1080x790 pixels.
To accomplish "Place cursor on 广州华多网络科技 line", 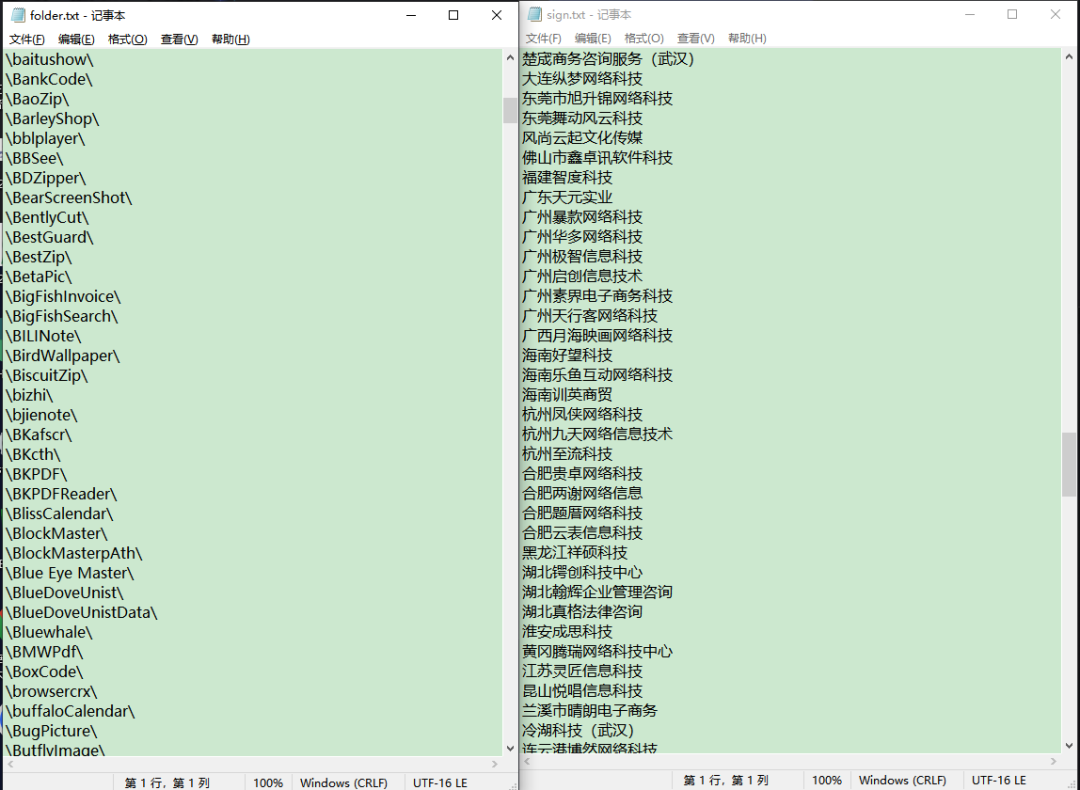I will (x=582, y=237).
